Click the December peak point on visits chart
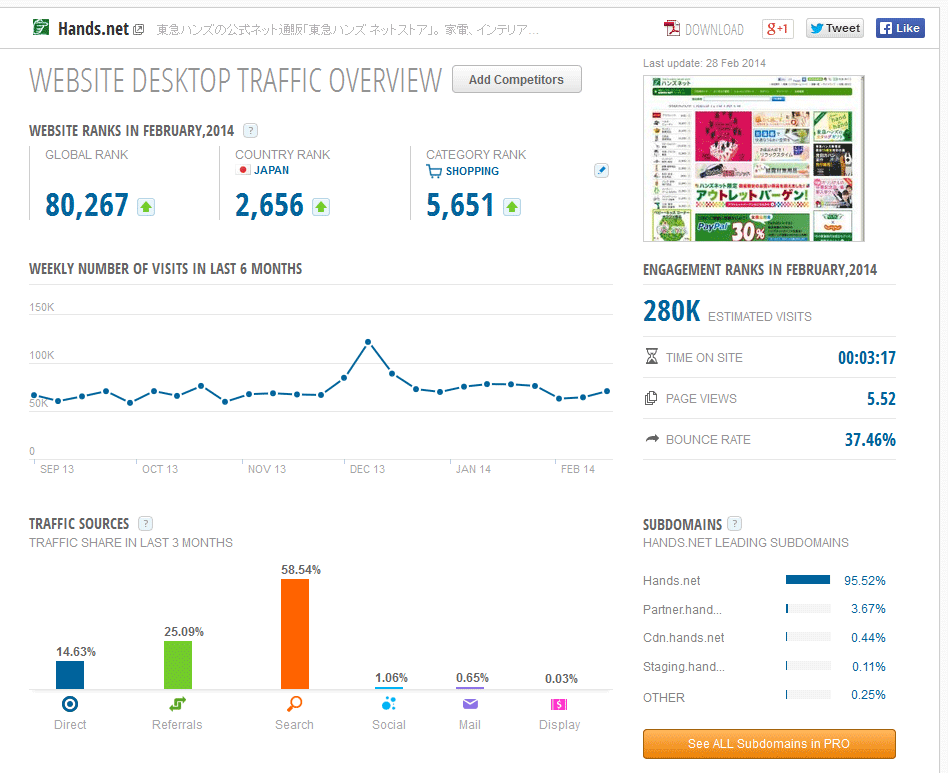This screenshot has width=948, height=773. [x=368, y=342]
